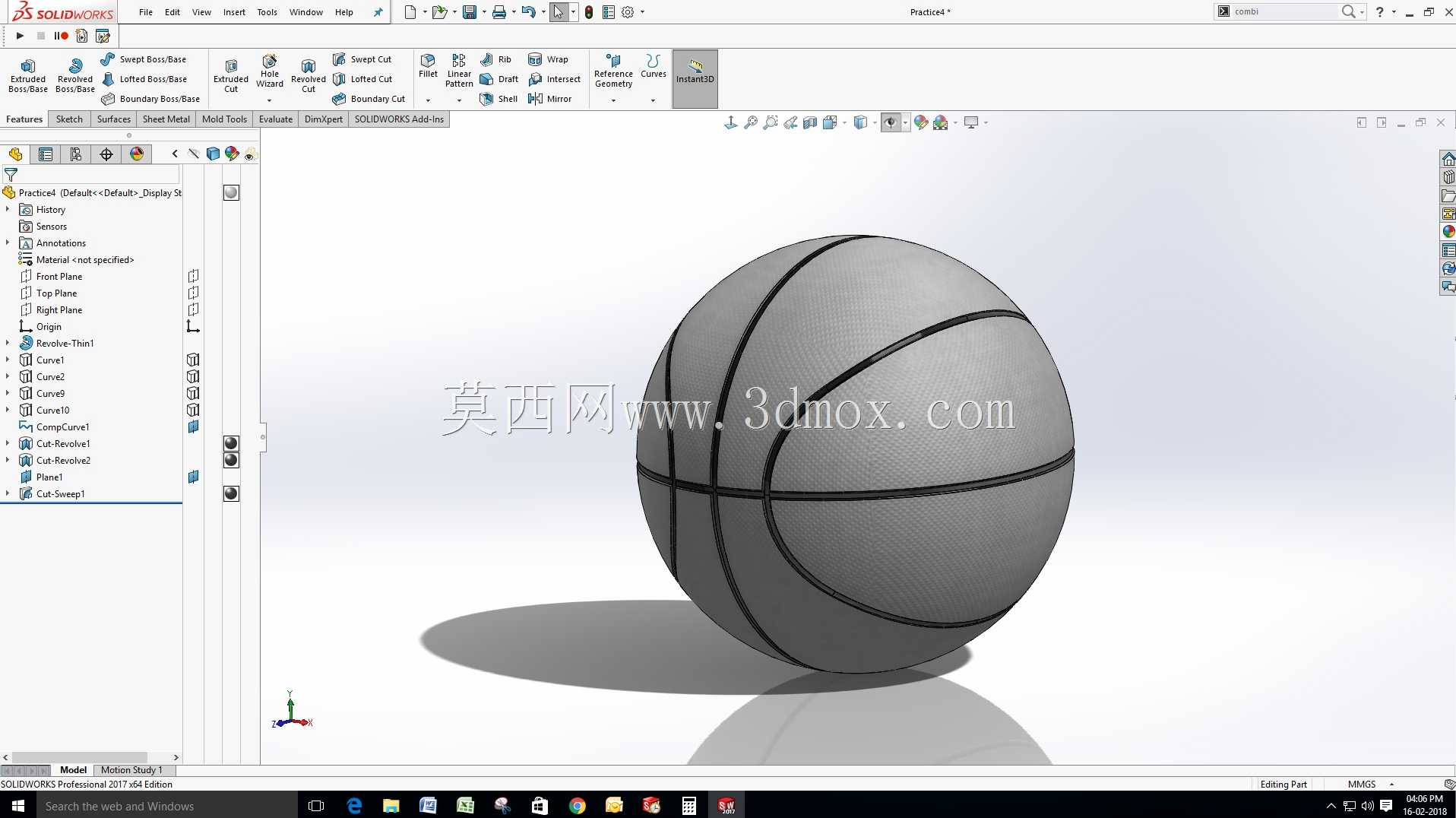Click the command search field

pos(1284,11)
